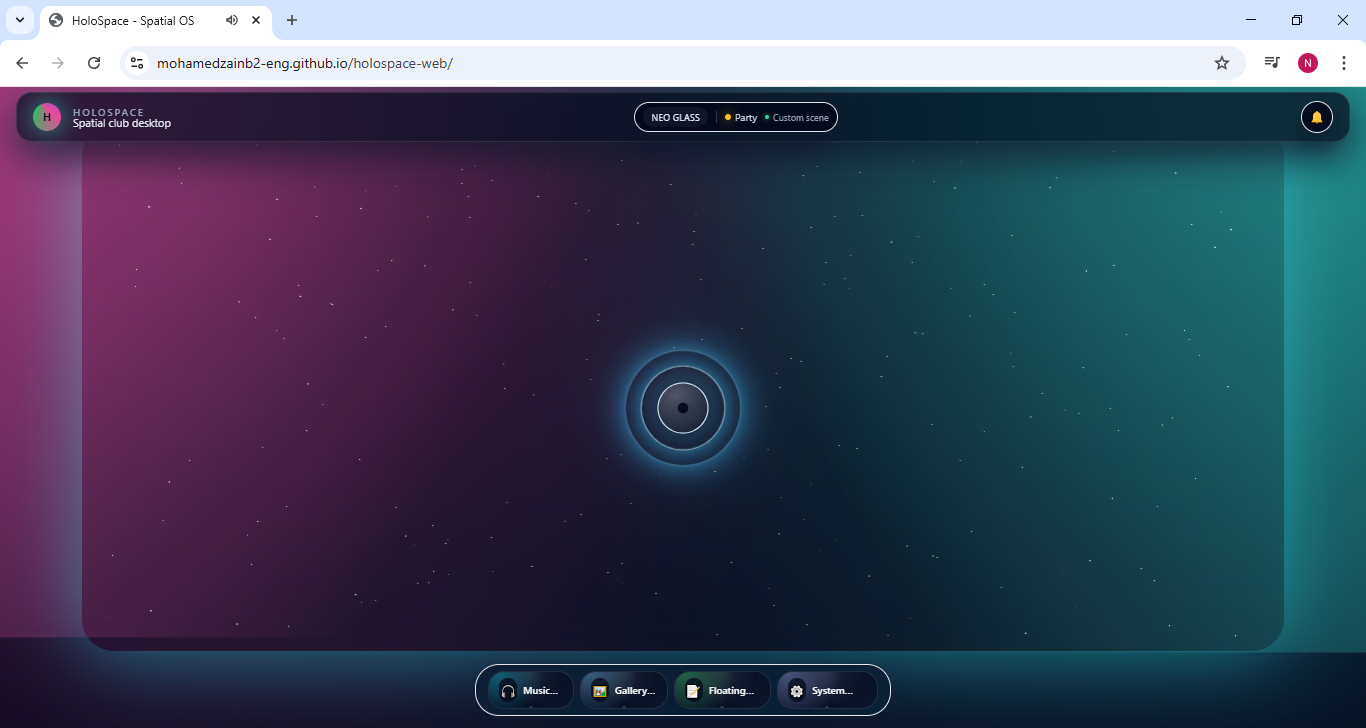
Task: Open the notifications bell
Action: pos(1316,117)
